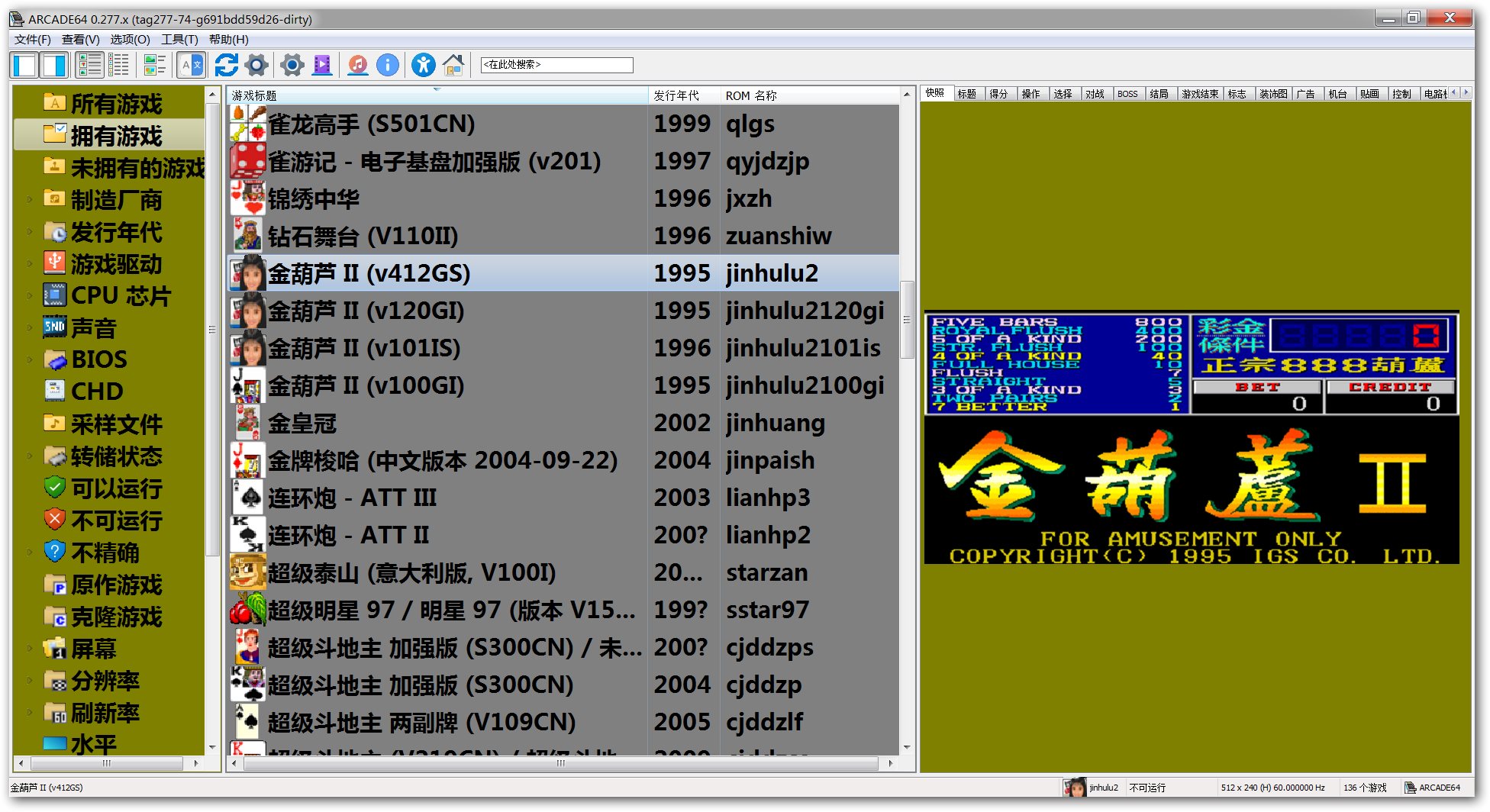Select 超级斗地主 两副牌 (V109CN) row
This screenshot has width=1490, height=812.
(x=563, y=722)
